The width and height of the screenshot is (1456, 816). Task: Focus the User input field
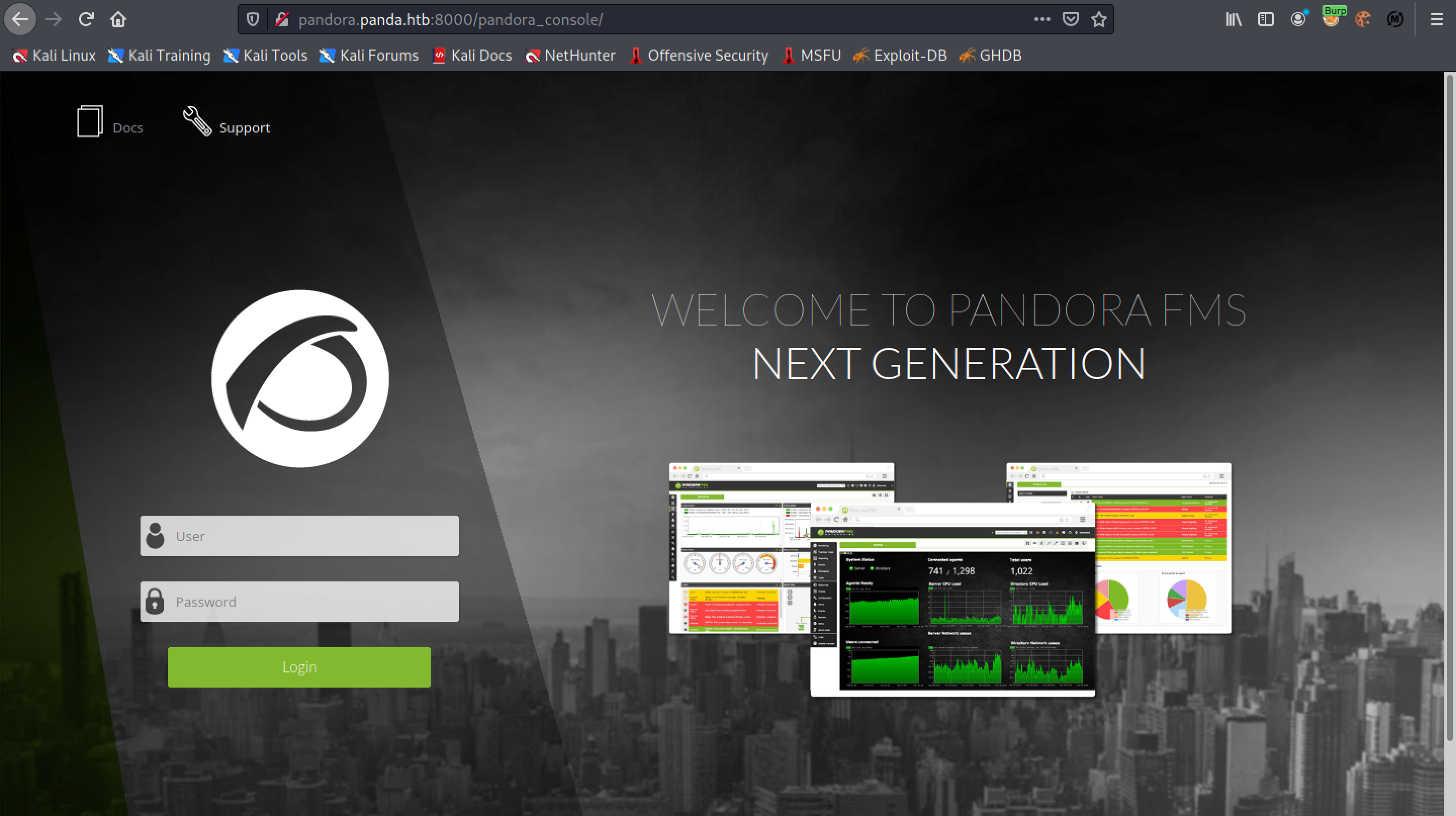click(x=300, y=536)
